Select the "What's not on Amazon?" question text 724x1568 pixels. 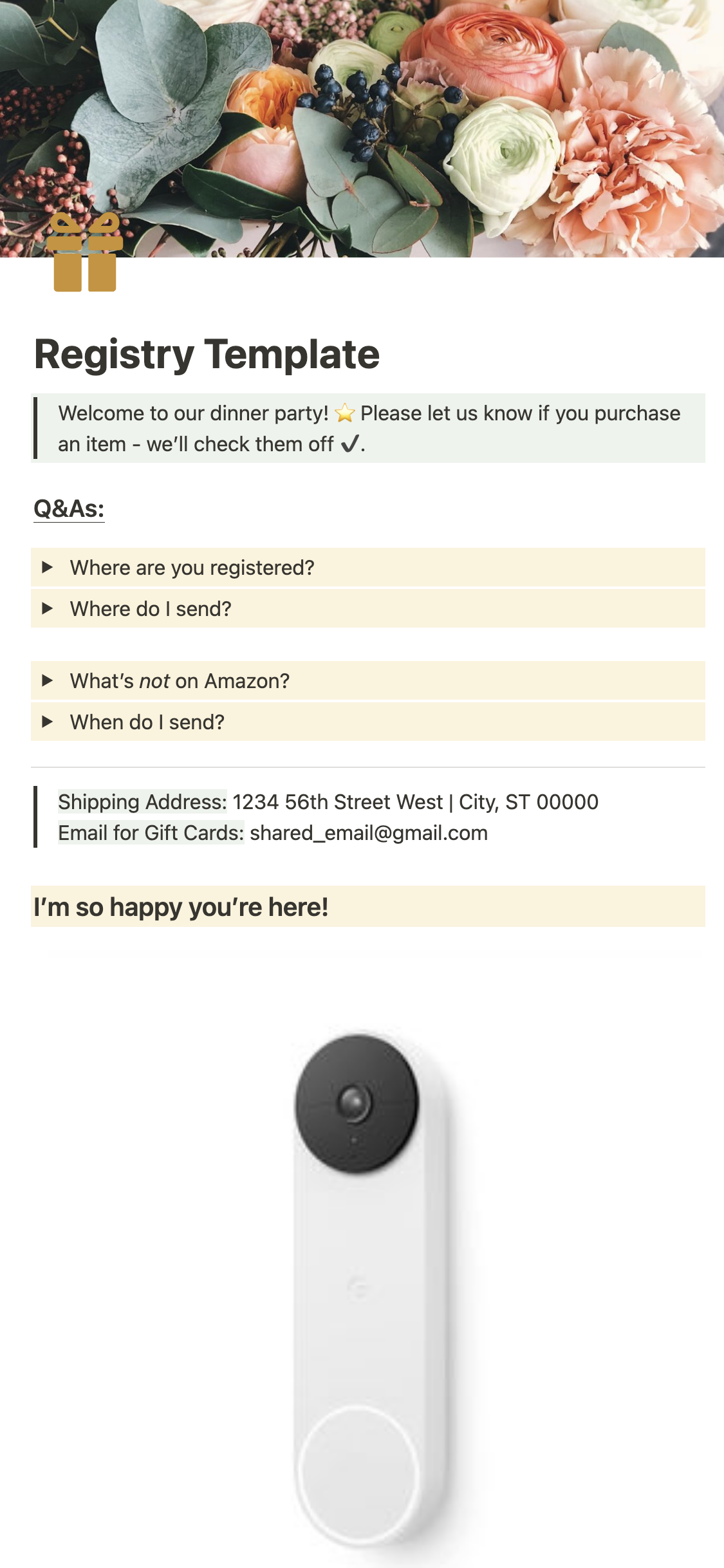point(180,681)
